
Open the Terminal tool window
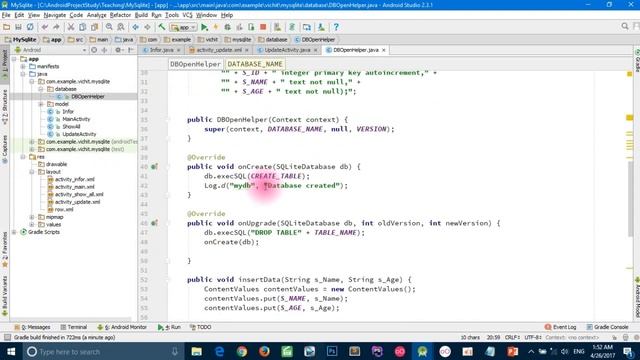tap(74, 327)
